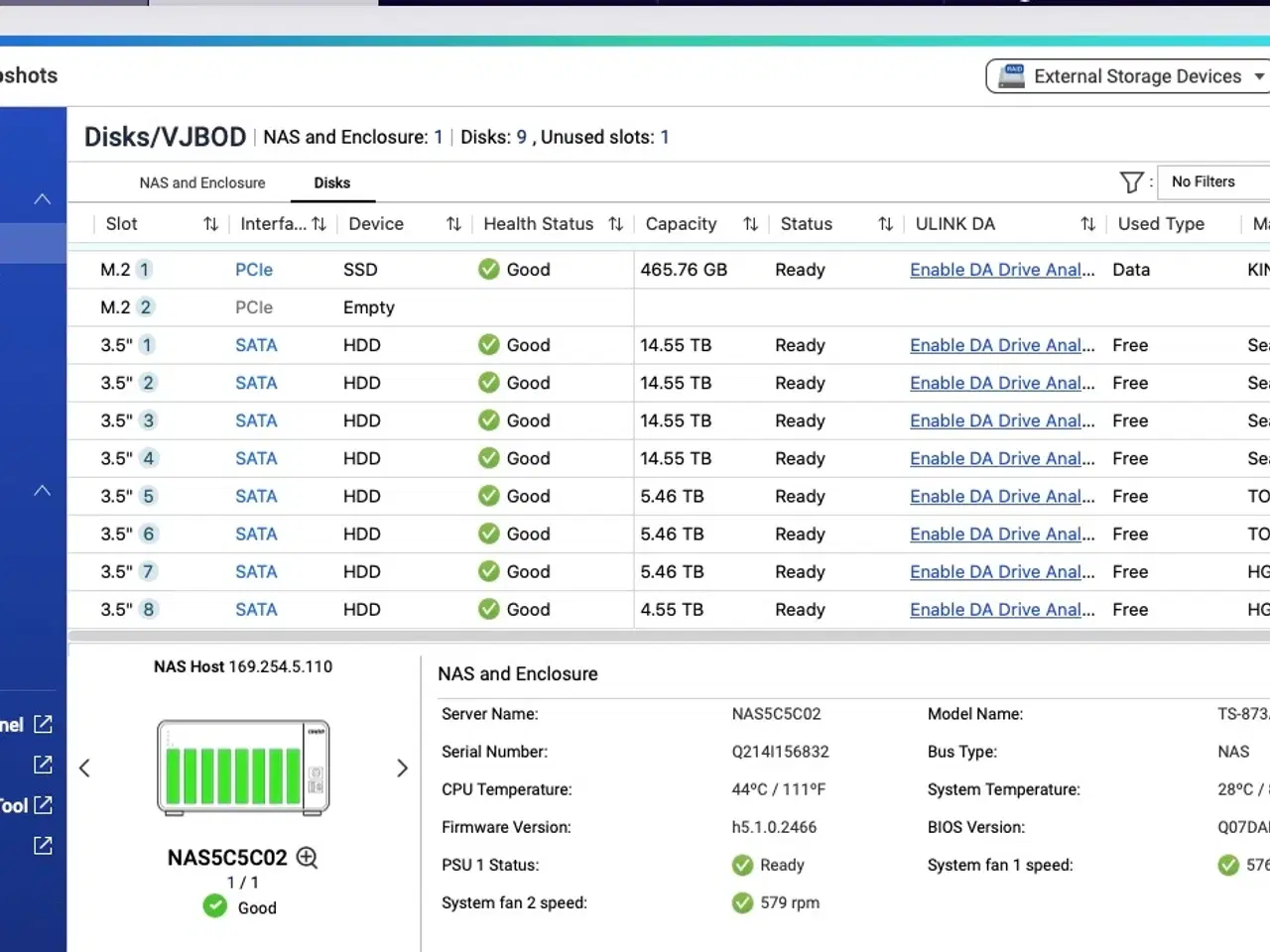
Task: Enable DA Drive Analyzer for 3.5" 1
Action: (x=1002, y=345)
